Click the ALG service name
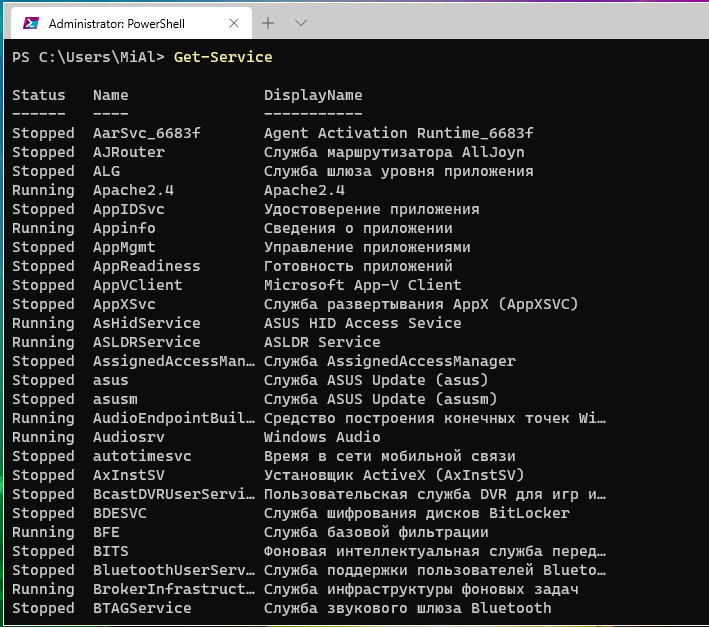Screen dimensions: 709x627 (106, 171)
